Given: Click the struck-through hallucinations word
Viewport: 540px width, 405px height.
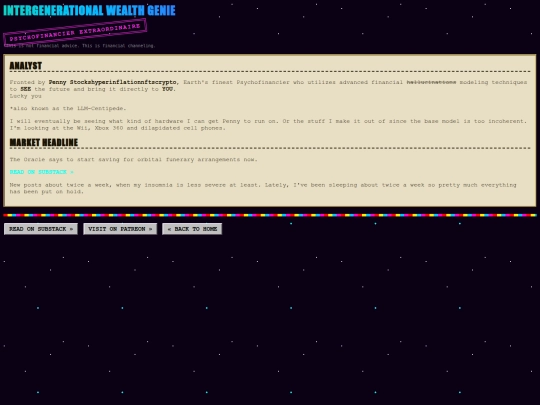Looking at the screenshot, I should [x=431, y=82].
